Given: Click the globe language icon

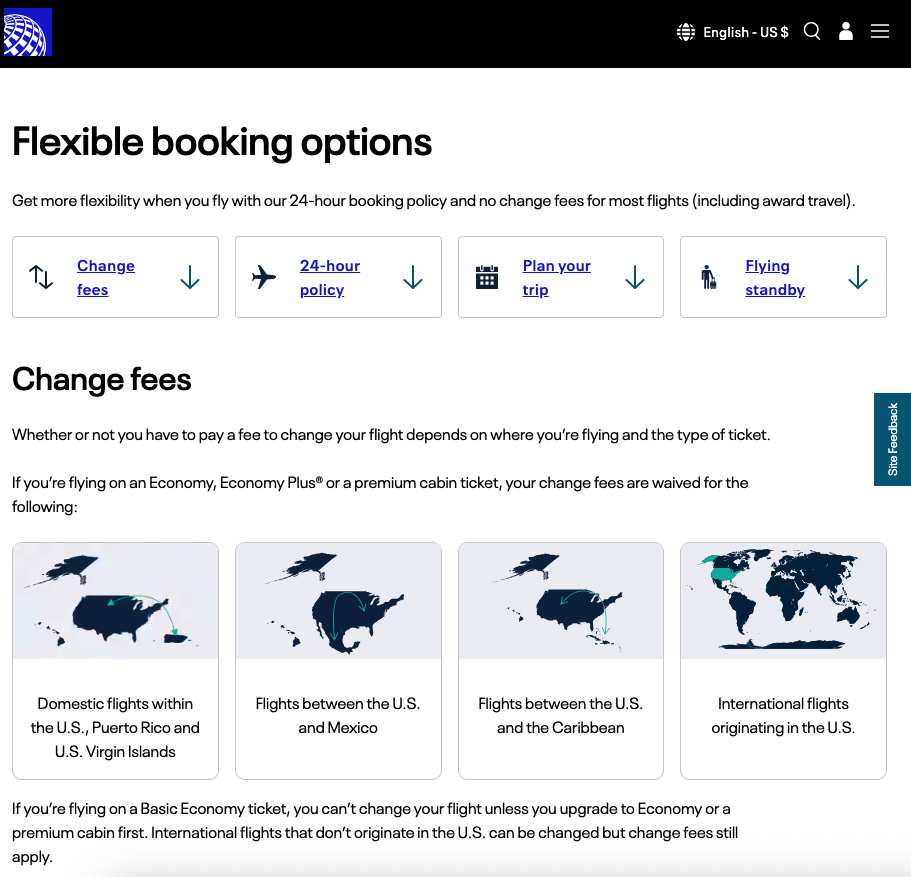Looking at the screenshot, I should (685, 31).
